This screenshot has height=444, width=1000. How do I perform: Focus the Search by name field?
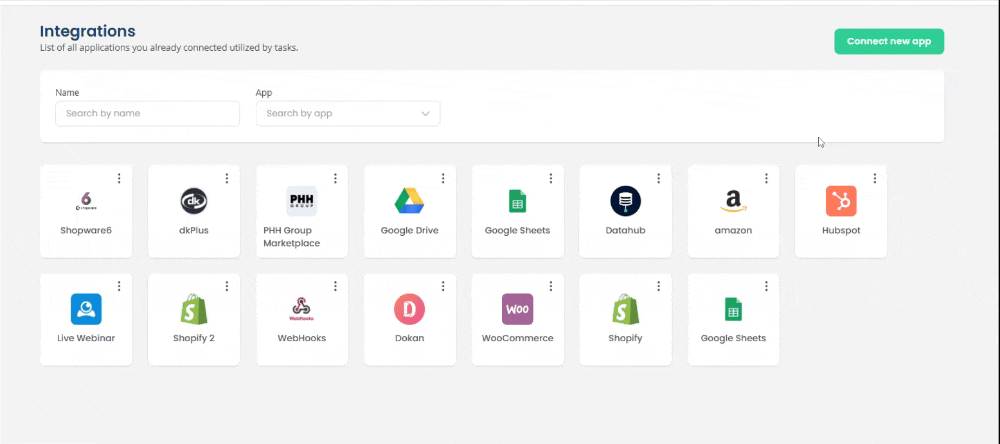[147, 114]
